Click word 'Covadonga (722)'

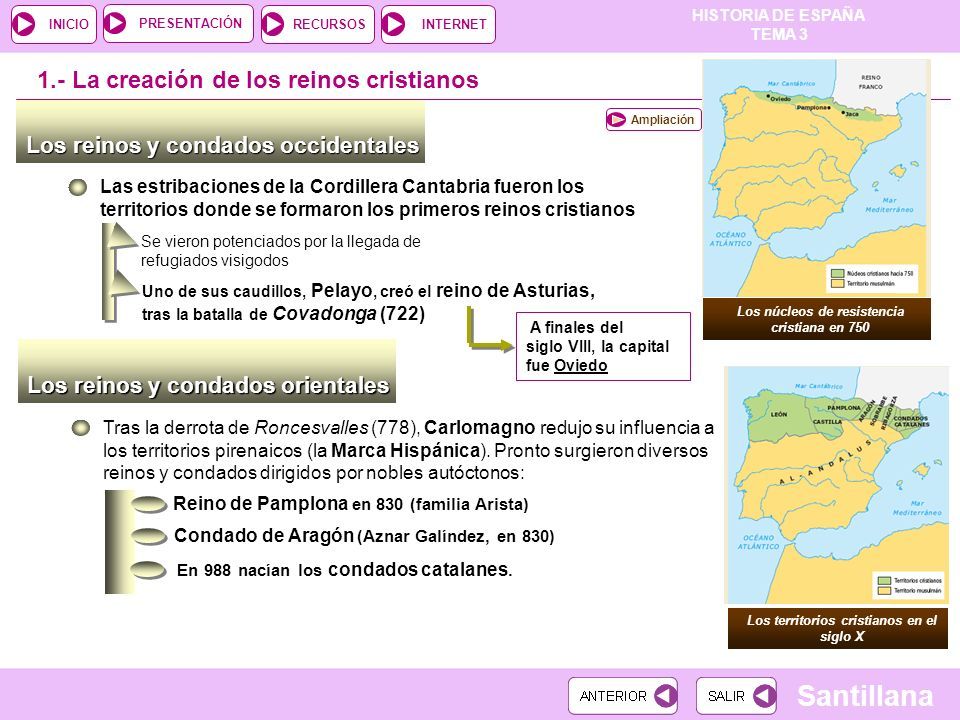[x=348, y=313]
